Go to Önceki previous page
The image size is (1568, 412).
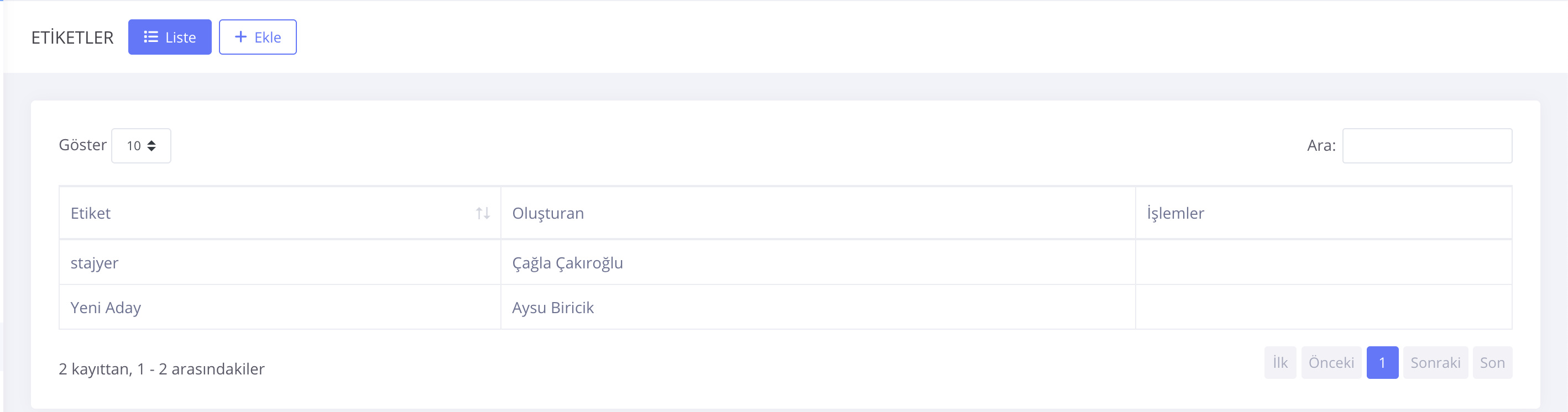[x=1331, y=363]
